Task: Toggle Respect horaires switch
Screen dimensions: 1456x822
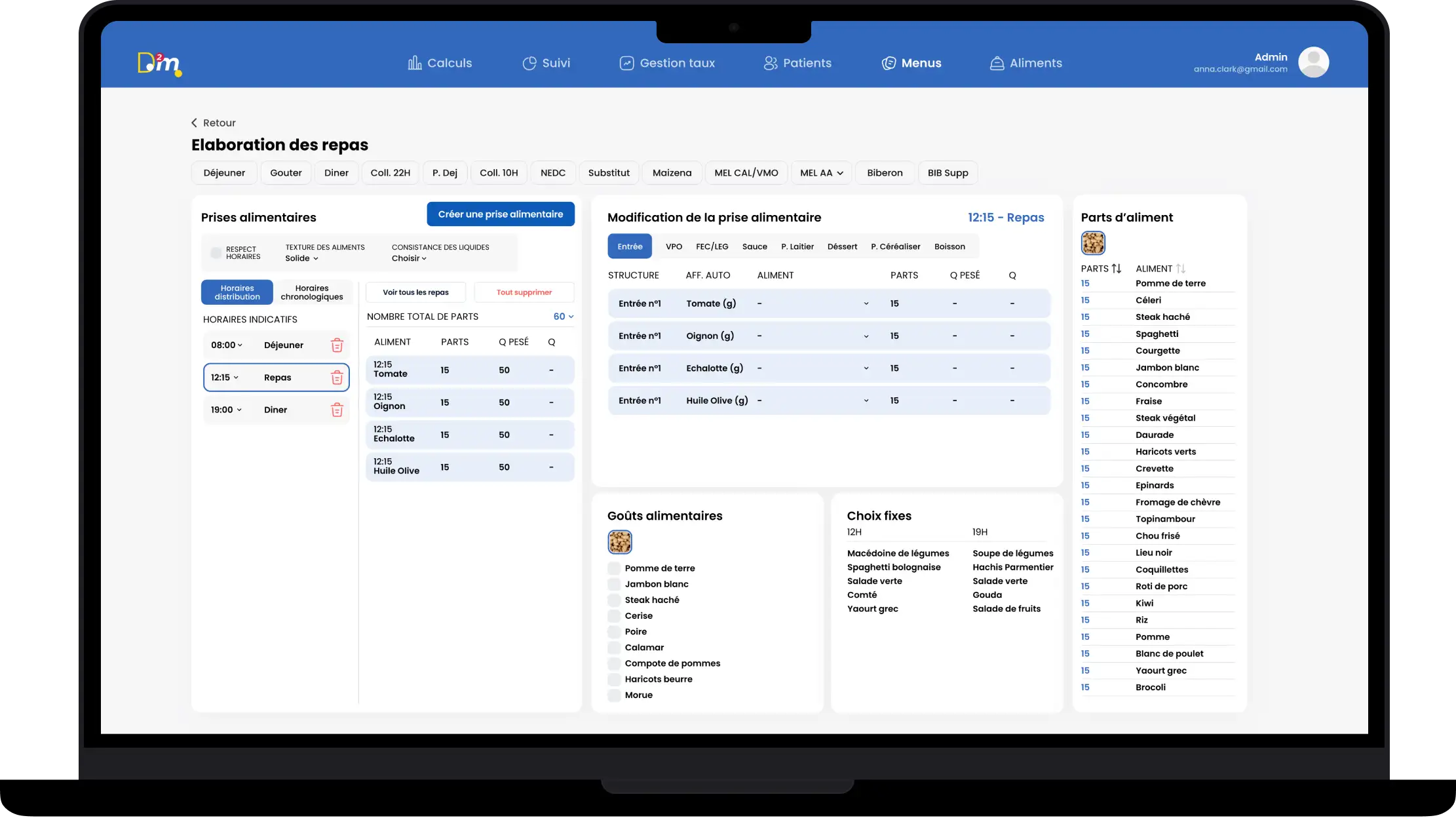Action: pos(216,253)
